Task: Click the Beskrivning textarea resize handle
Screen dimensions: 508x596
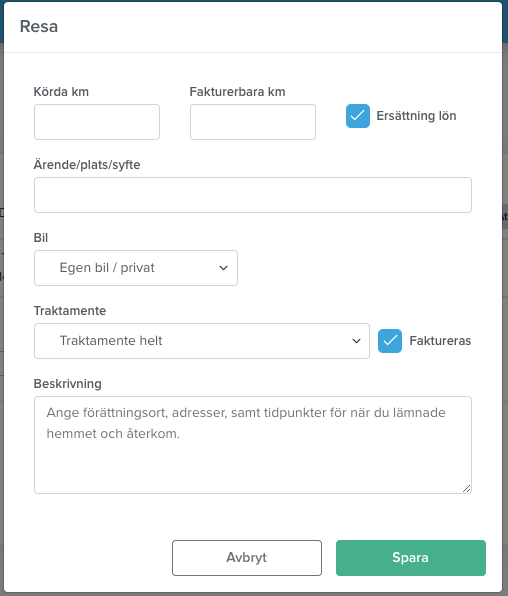Action: coord(467,489)
